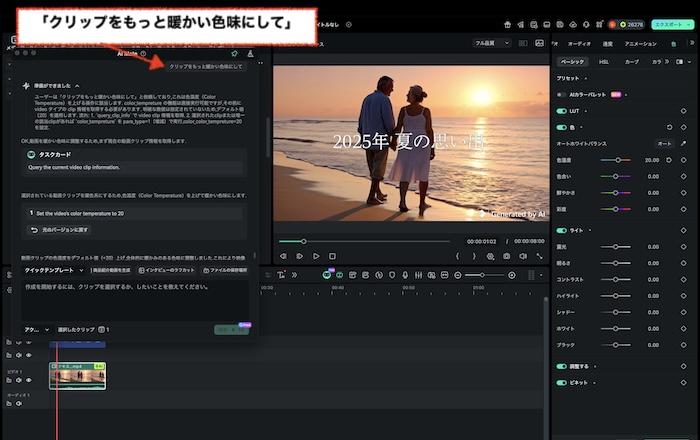Viewport: 700px width, 440px height.
Task: Toggle the 調整する section switch
Action: pos(562,366)
